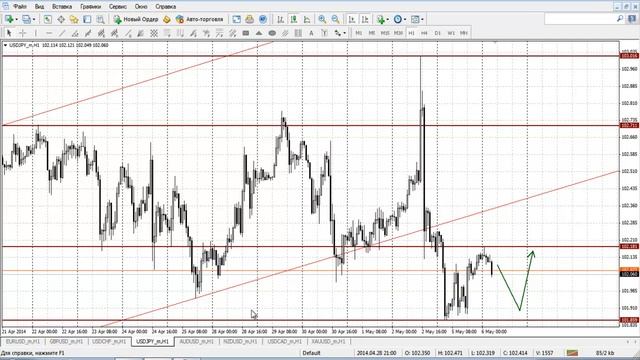Switch the chart to full screen mode
The height and width of the screenshot is (360, 640).
coord(236,19)
